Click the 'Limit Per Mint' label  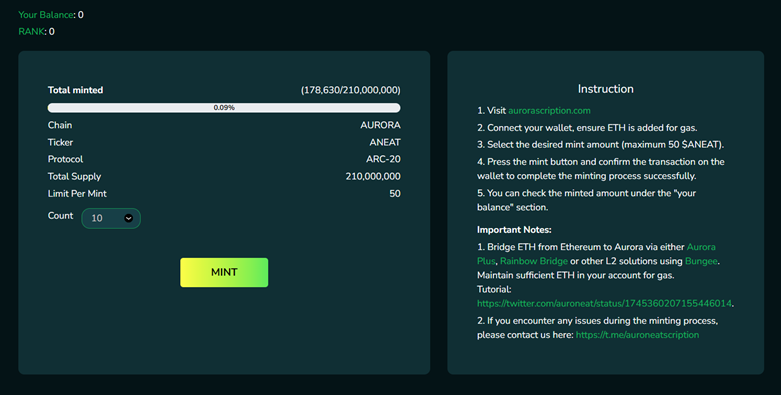[77, 193]
